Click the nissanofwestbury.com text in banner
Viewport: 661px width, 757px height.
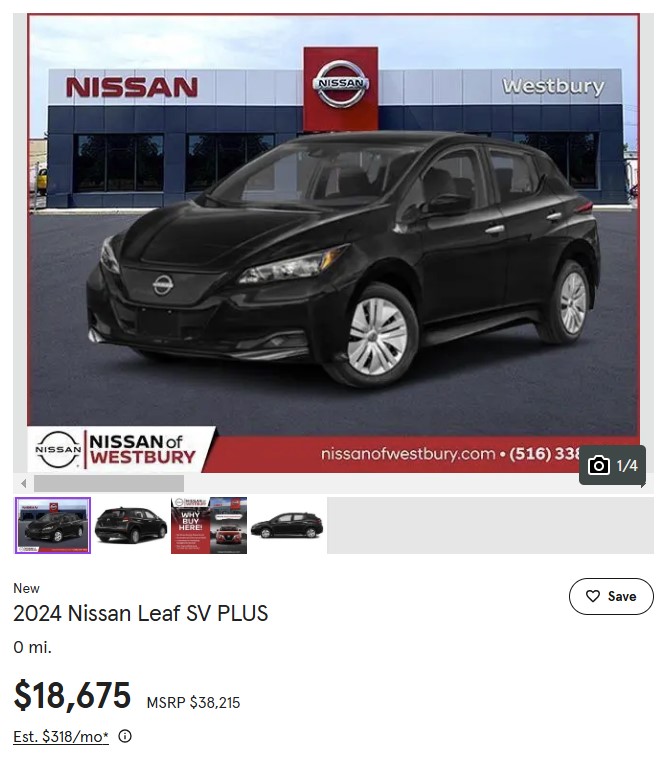click(408, 454)
